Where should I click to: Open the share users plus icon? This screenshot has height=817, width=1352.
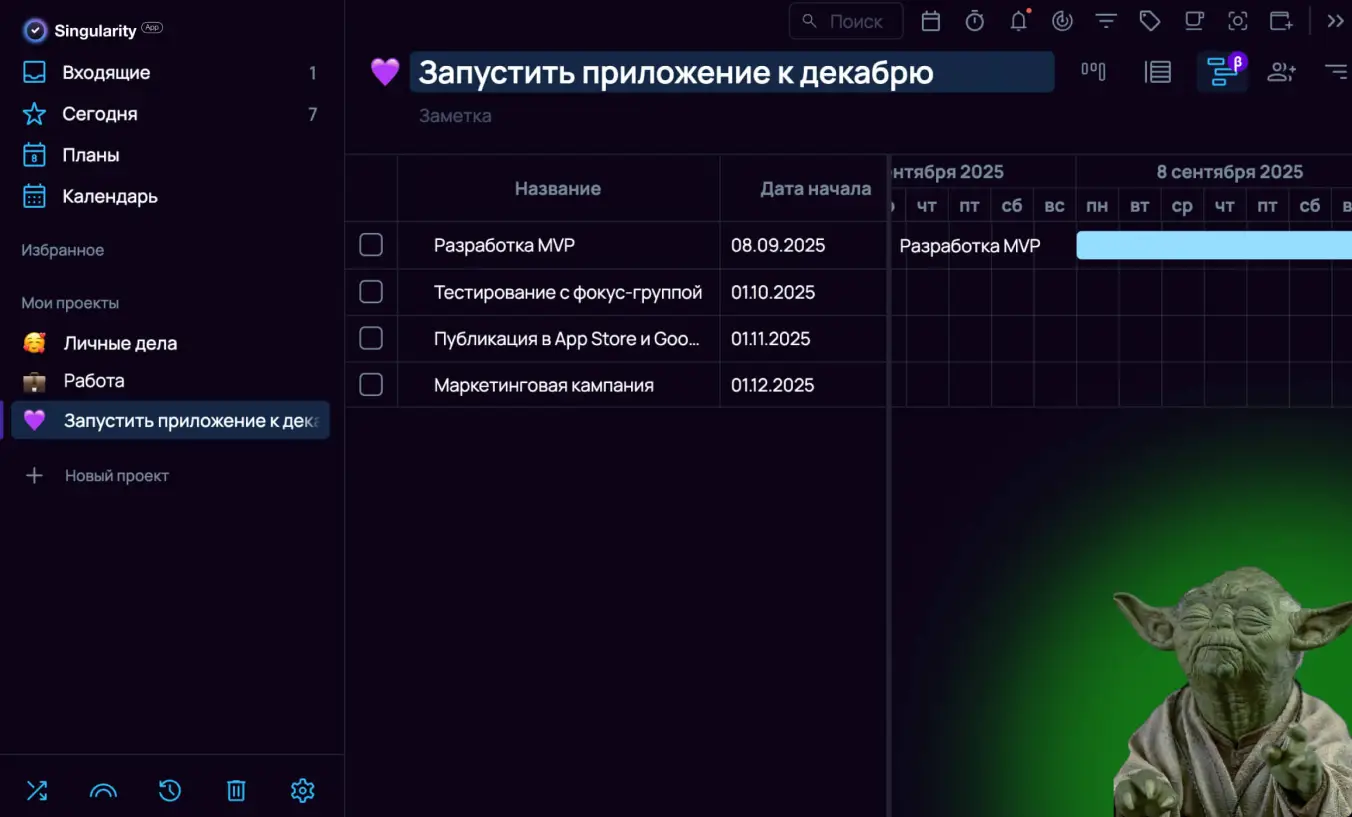1281,71
